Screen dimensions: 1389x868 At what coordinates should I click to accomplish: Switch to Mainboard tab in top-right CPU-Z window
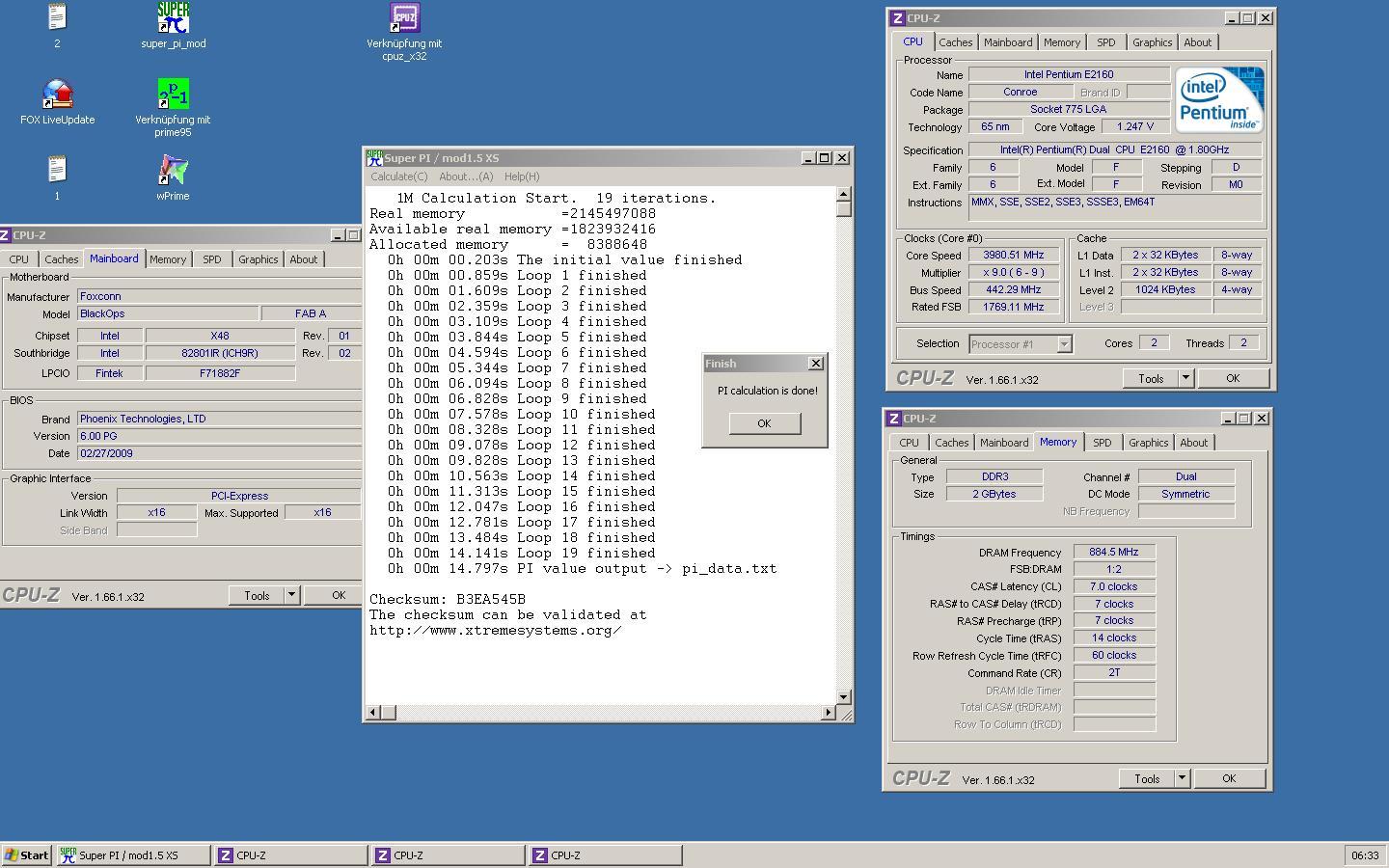coord(1008,42)
